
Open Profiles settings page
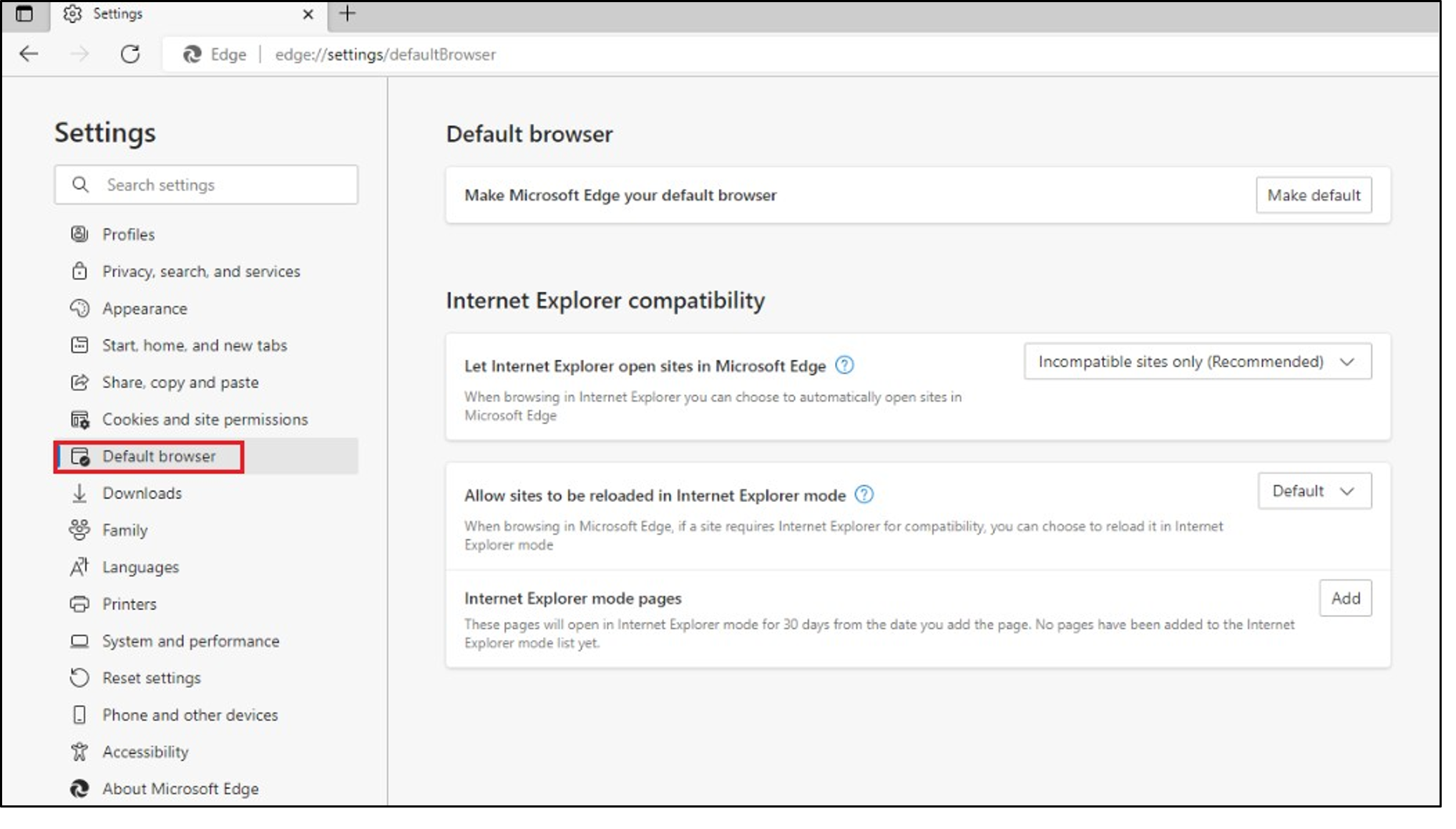(206, 234)
